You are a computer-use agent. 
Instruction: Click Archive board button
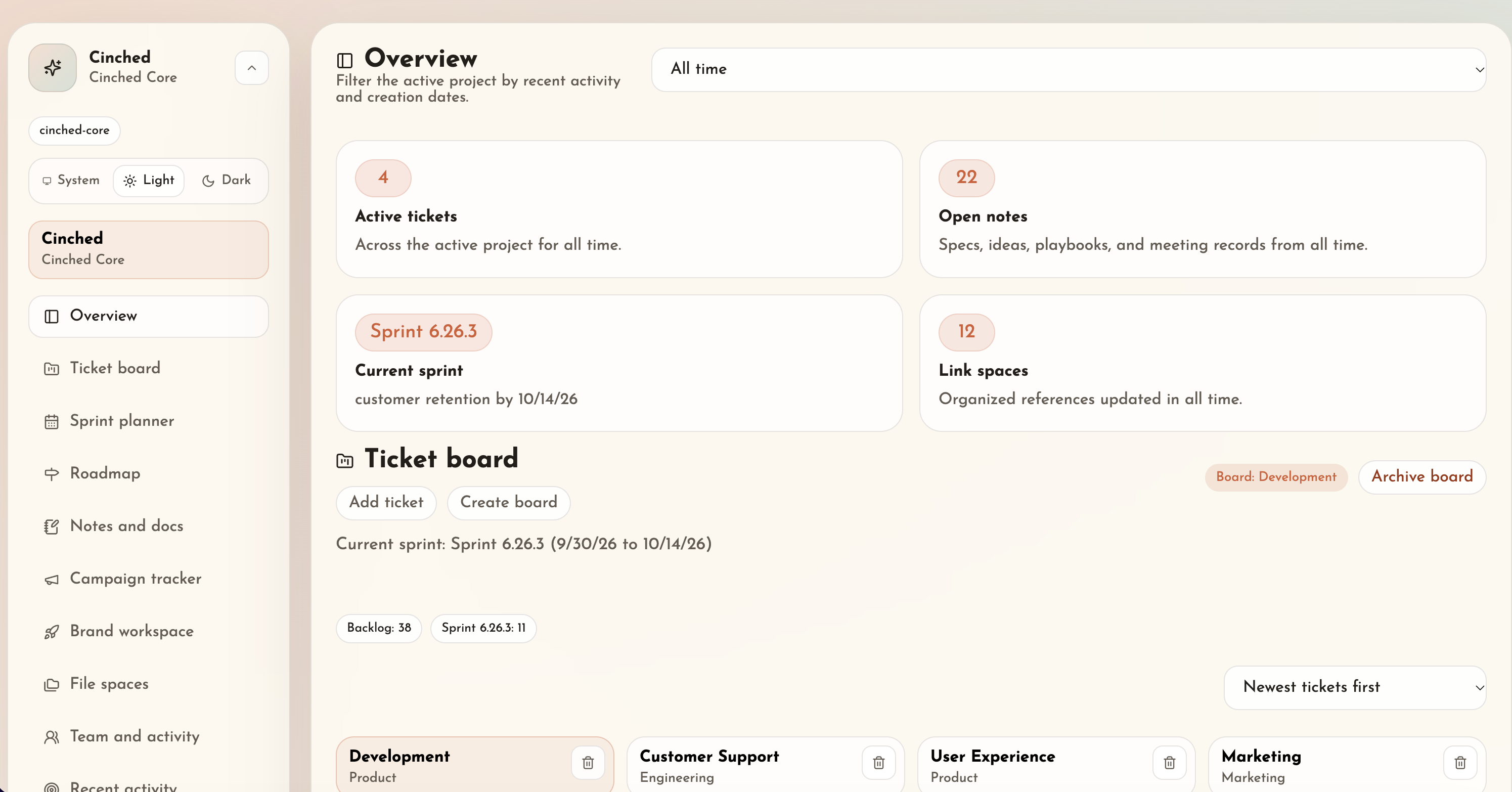[1422, 477]
